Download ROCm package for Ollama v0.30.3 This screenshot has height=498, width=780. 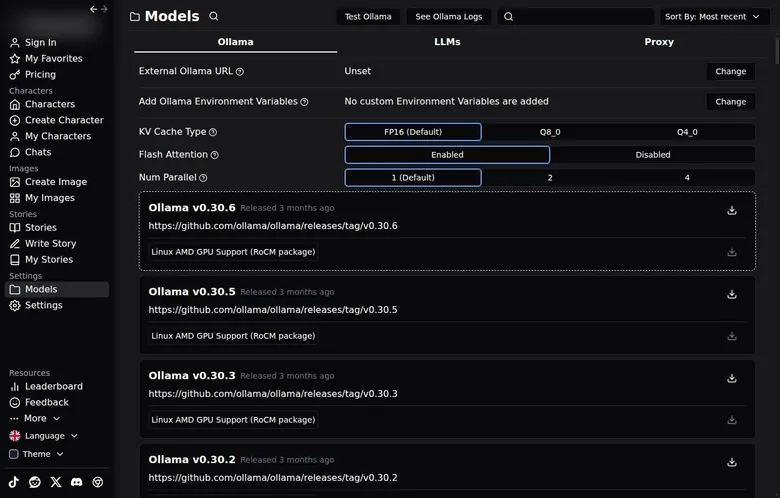(731, 420)
